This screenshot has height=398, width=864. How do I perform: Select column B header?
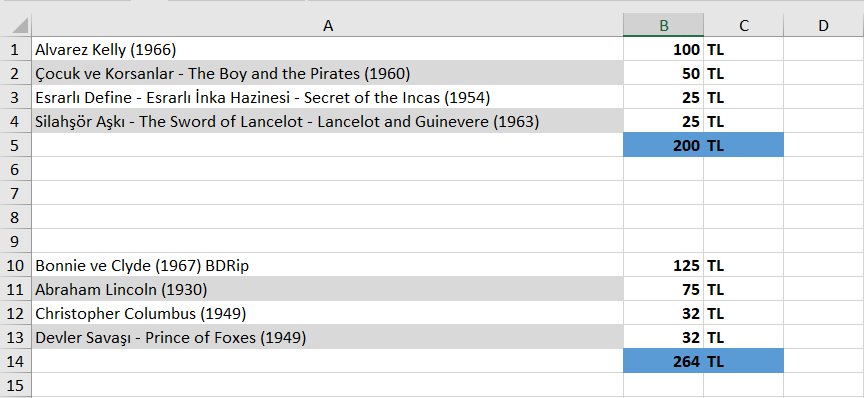pyautogui.click(x=663, y=25)
